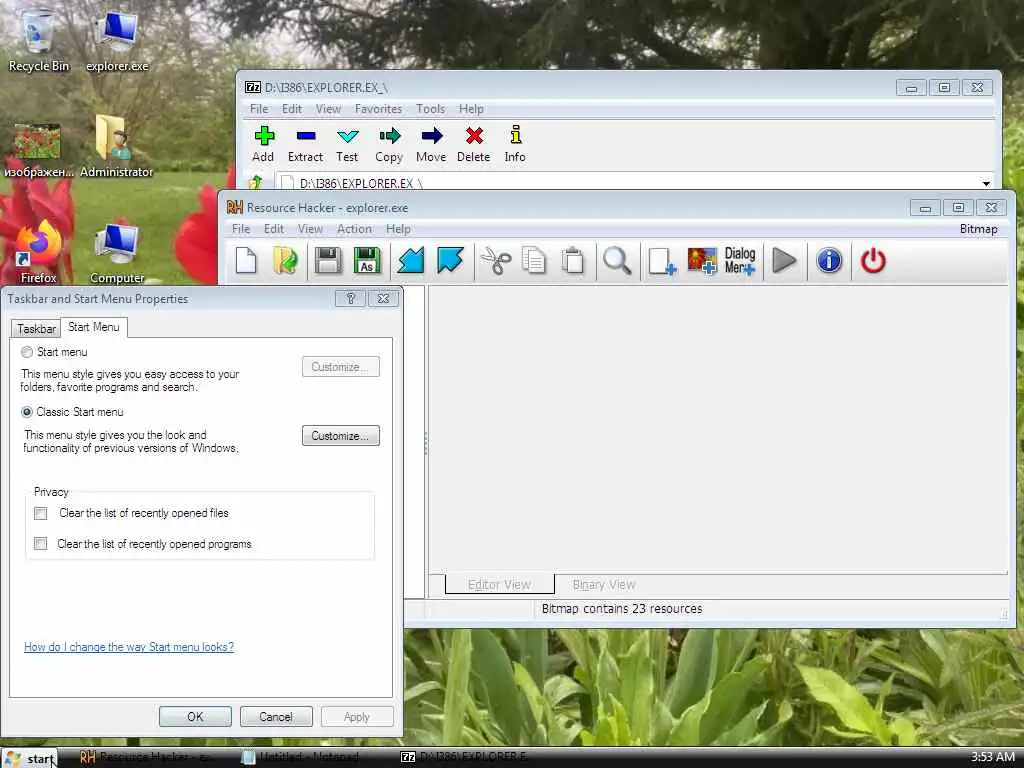Image resolution: width=1024 pixels, height=768 pixels.
Task: Click Add green plus in 7-Zip
Action: click(x=263, y=144)
